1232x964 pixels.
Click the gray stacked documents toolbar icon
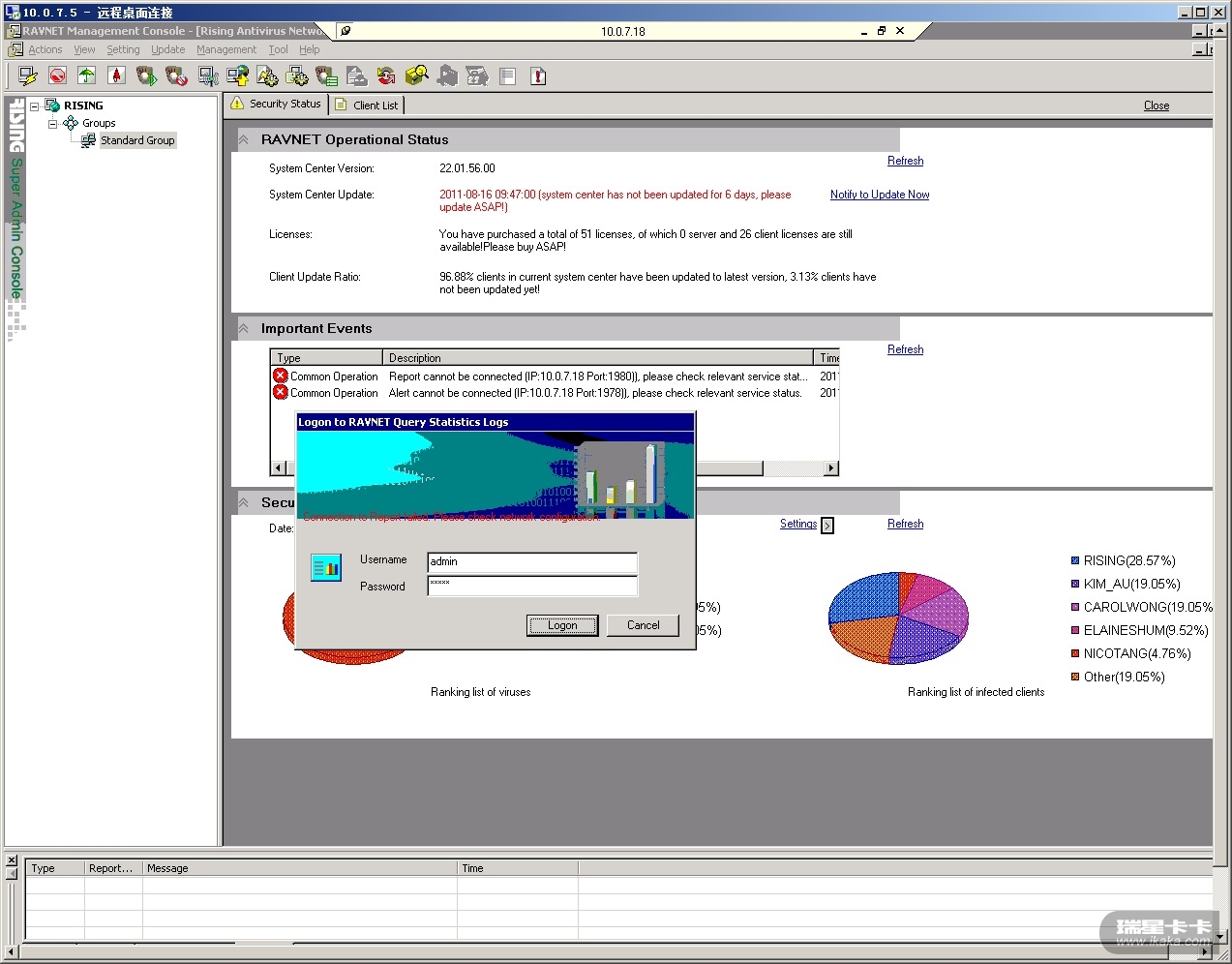pyautogui.click(x=357, y=75)
